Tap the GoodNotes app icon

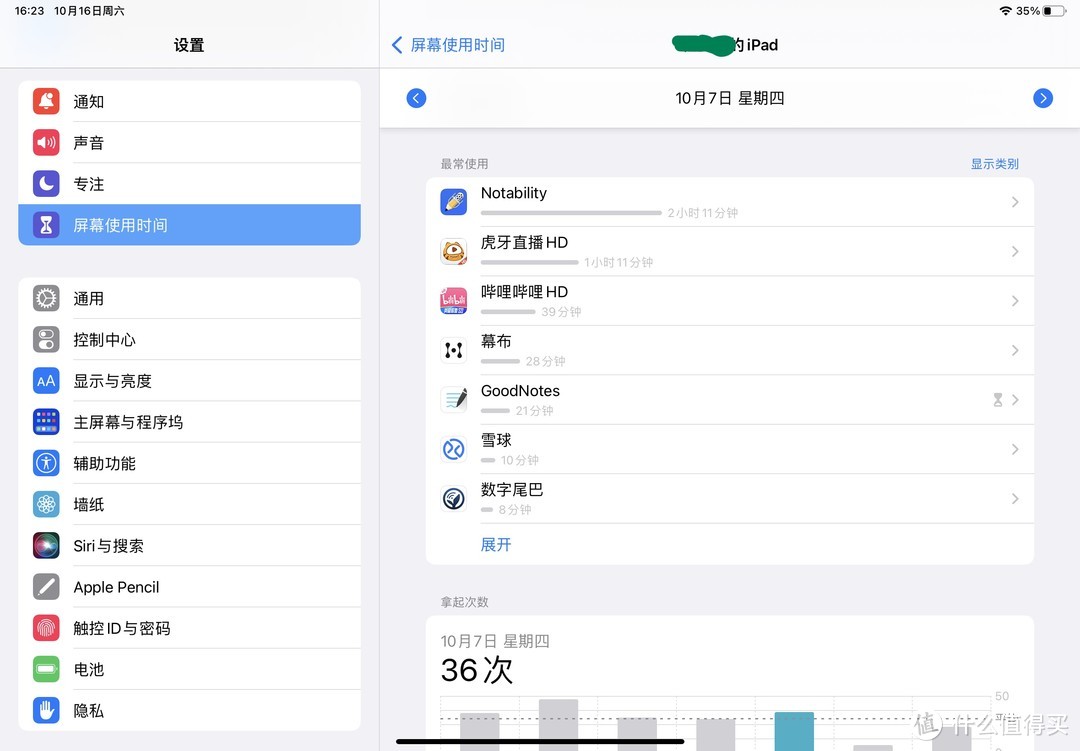pos(454,400)
